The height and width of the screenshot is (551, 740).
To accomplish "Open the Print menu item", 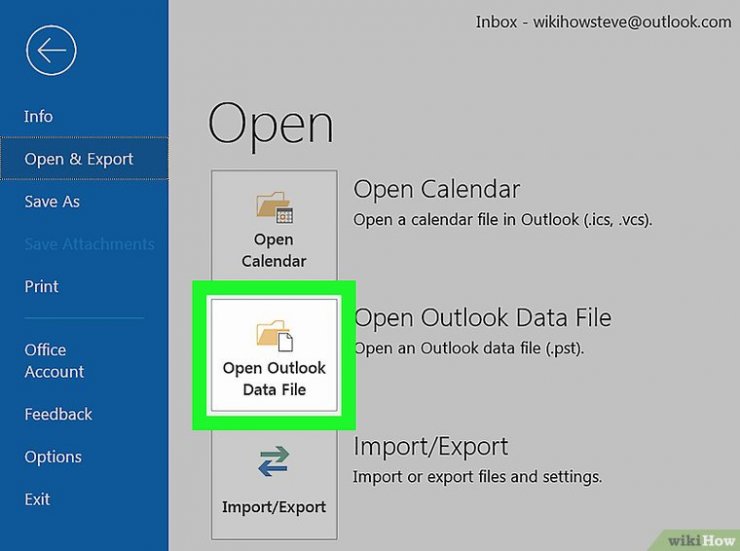I will point(42,286).
